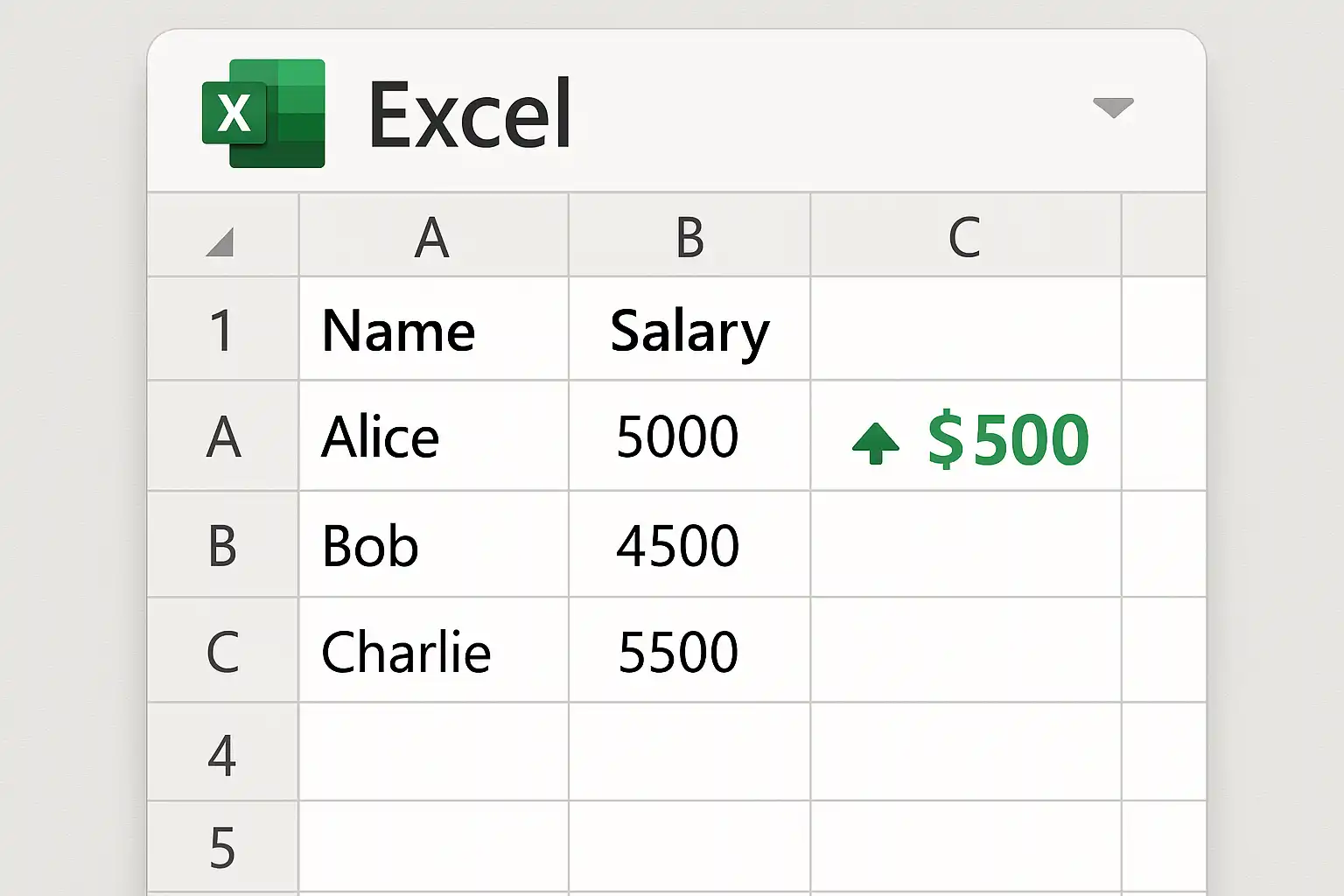Select column B header

(689, 237)
